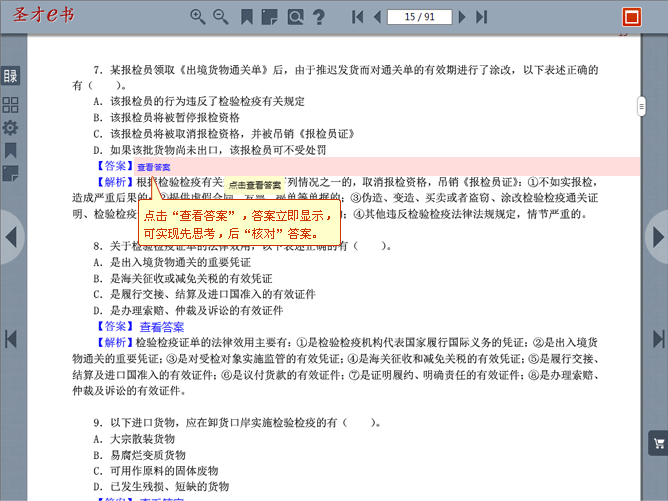
Task: Skip to last page using right side button
Action: pyautogui.click(x=659, y=340)
